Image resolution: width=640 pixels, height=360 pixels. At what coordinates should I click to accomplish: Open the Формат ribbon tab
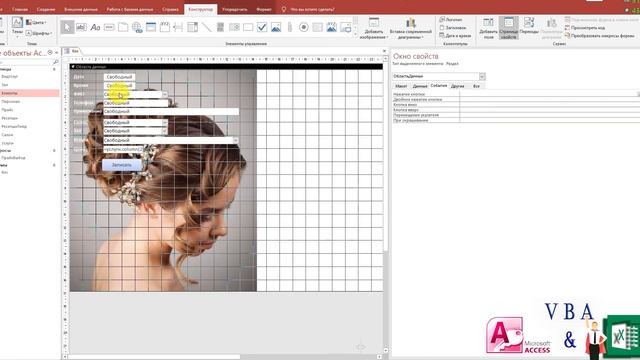point(264,9)
